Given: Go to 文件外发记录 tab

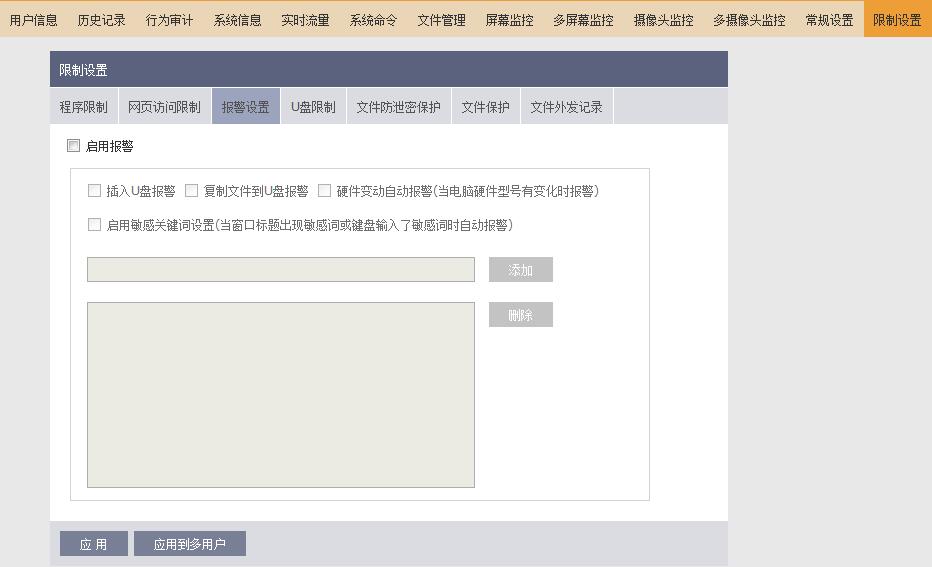Looking at the screenshot, I should pyautogui.click(x=566, y=107).
